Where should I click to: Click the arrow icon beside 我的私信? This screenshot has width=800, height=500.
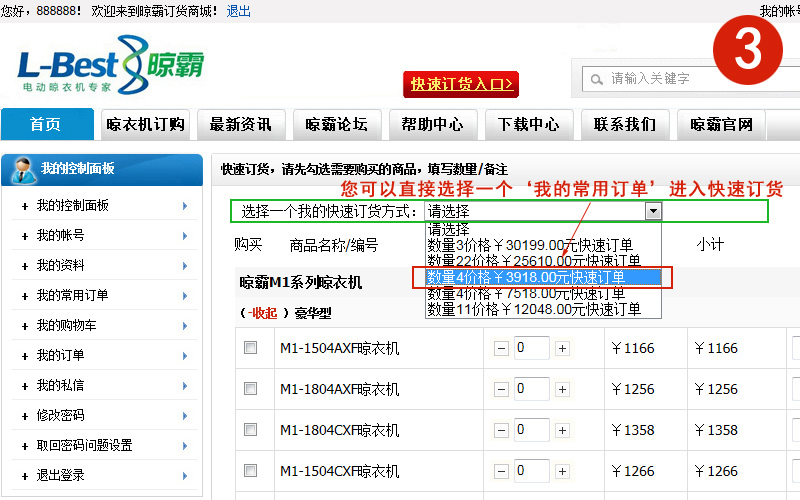pos(185,386)
